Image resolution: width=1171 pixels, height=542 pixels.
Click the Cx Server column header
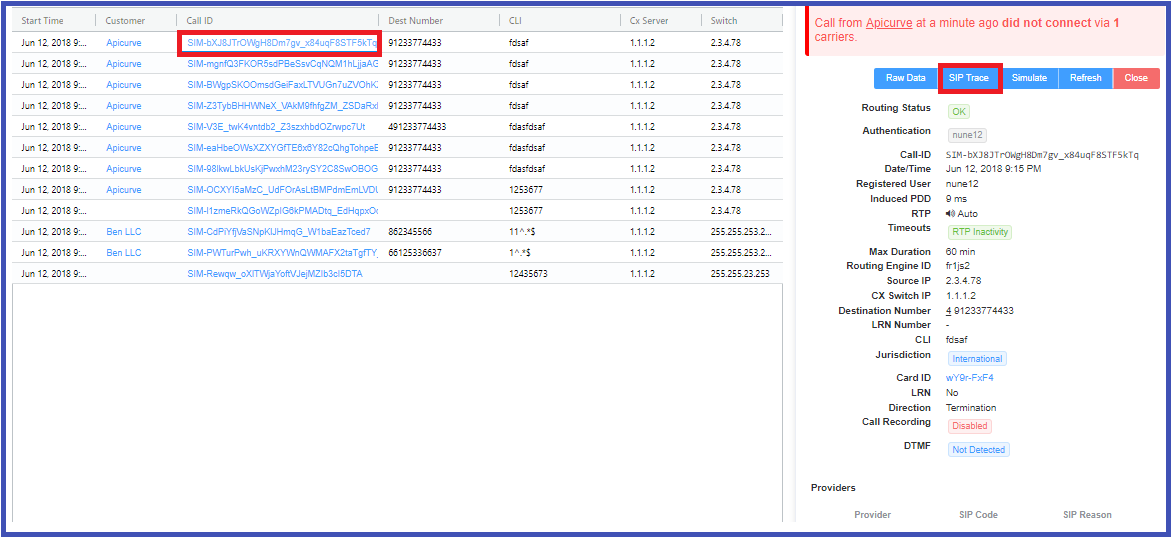coord(651,20)
